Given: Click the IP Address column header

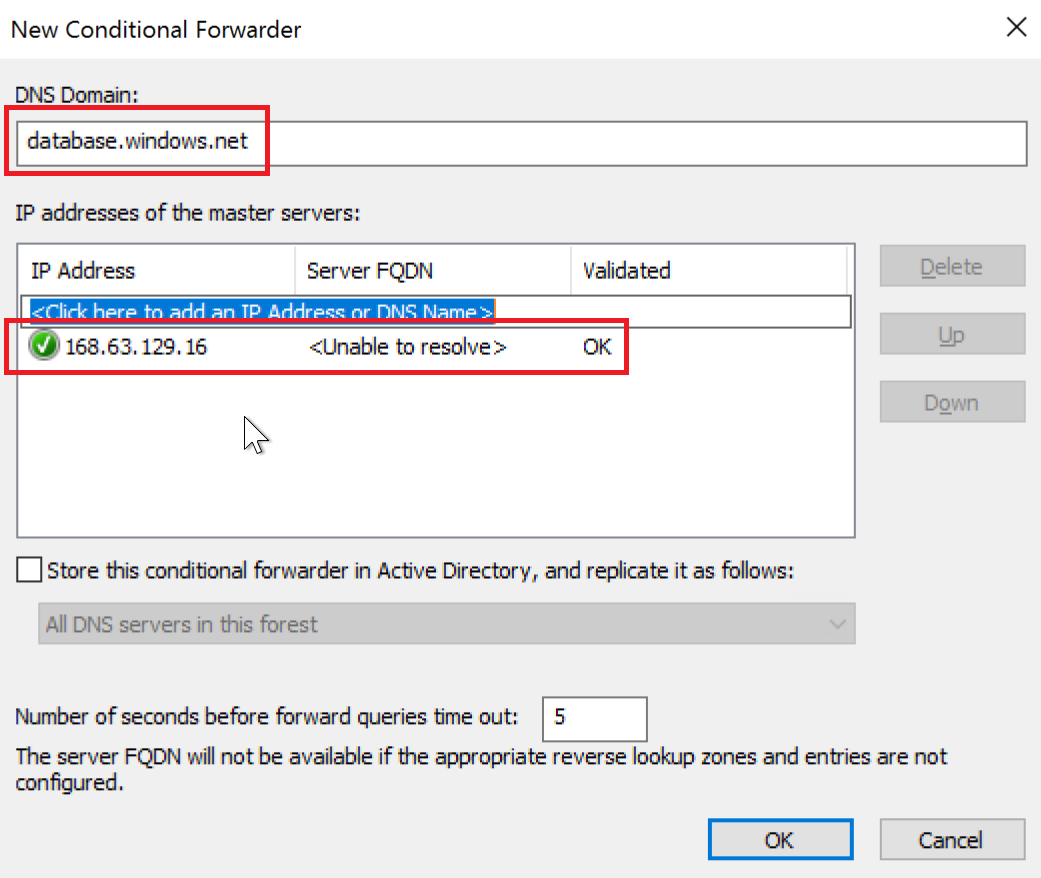Looking at the screenshot, I should (155, 271).
